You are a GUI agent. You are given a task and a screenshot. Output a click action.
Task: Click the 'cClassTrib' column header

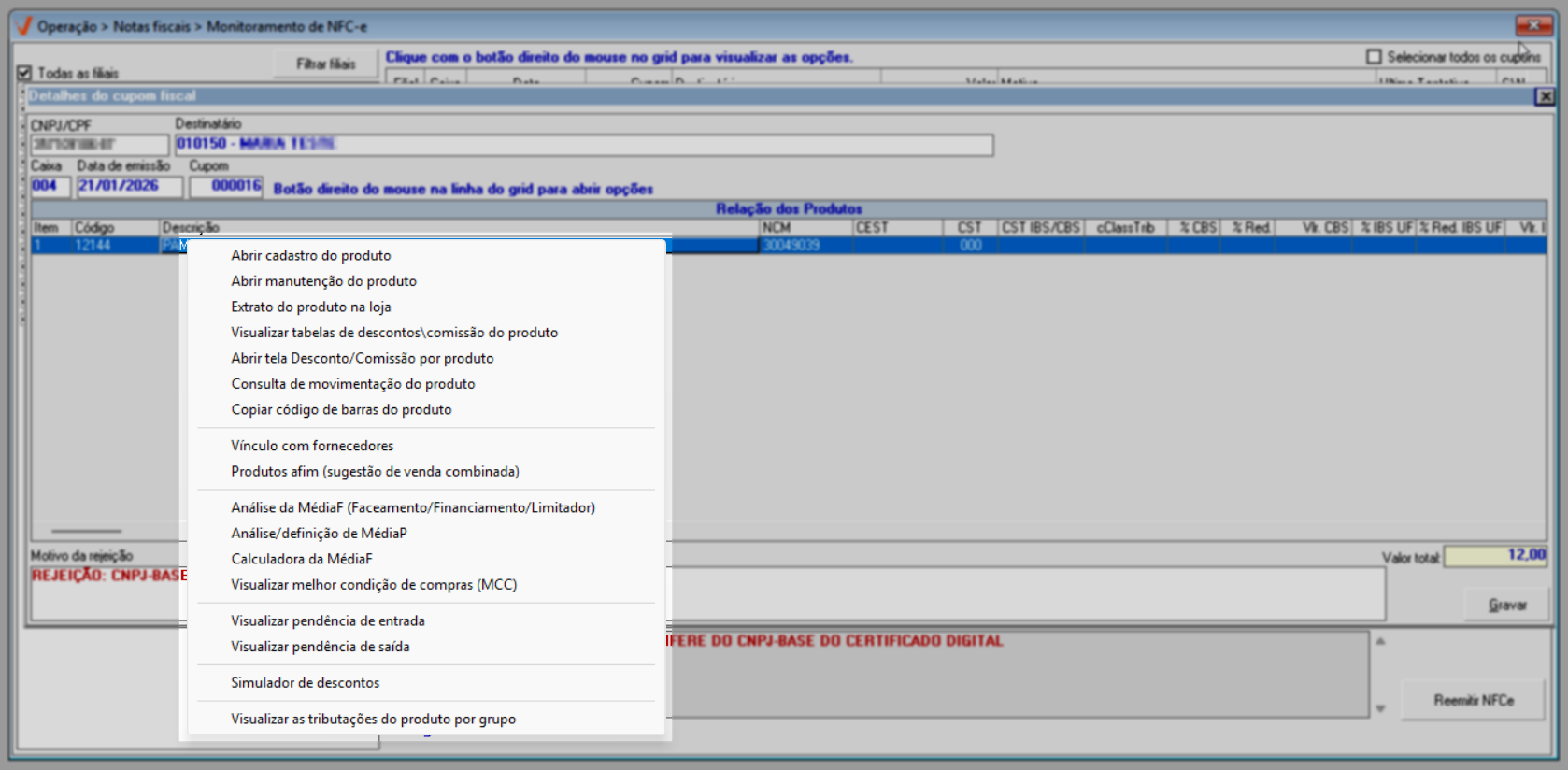1126,228
